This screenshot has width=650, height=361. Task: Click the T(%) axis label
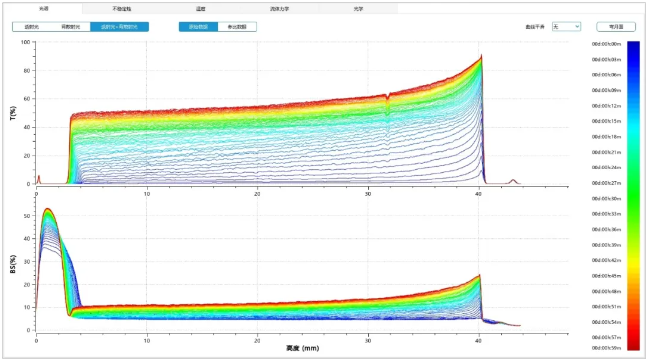point(13,113)
